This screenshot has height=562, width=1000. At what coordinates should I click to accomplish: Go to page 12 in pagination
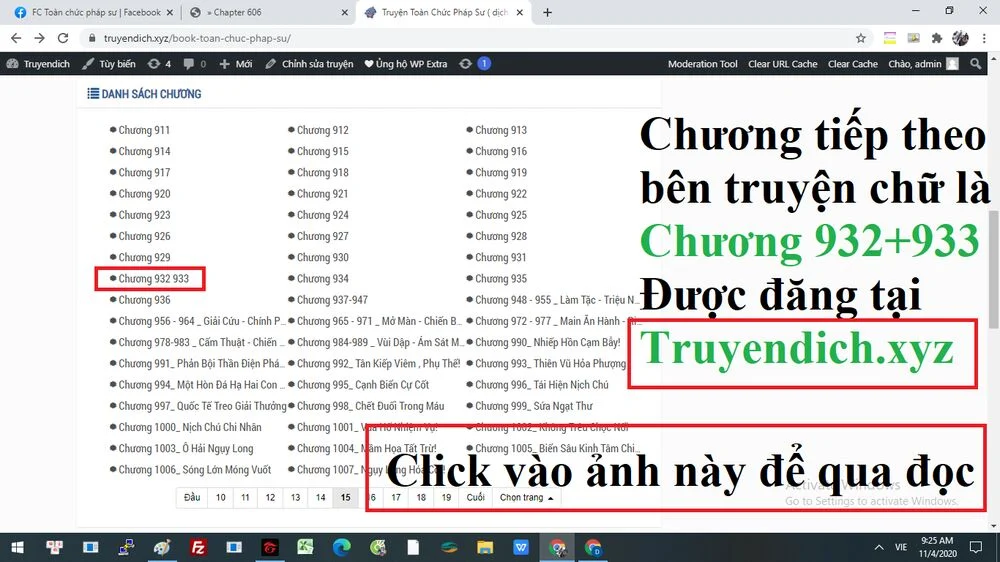(x=270, y=497)
